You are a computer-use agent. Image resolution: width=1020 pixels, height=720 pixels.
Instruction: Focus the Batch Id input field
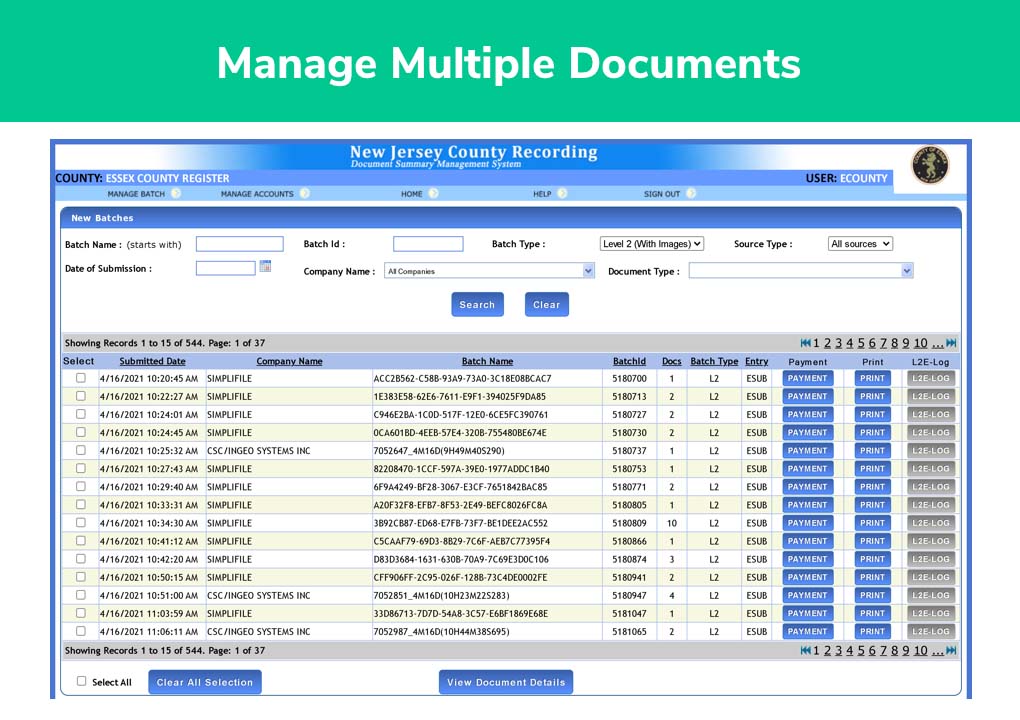(428, 244)
